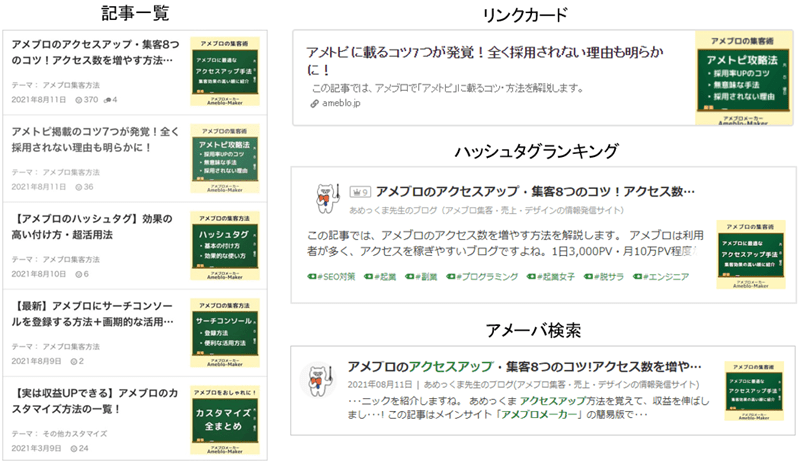Open link card title アメトピに載るコツ7つが発覚
800x462 pixels.
[485, 61]
